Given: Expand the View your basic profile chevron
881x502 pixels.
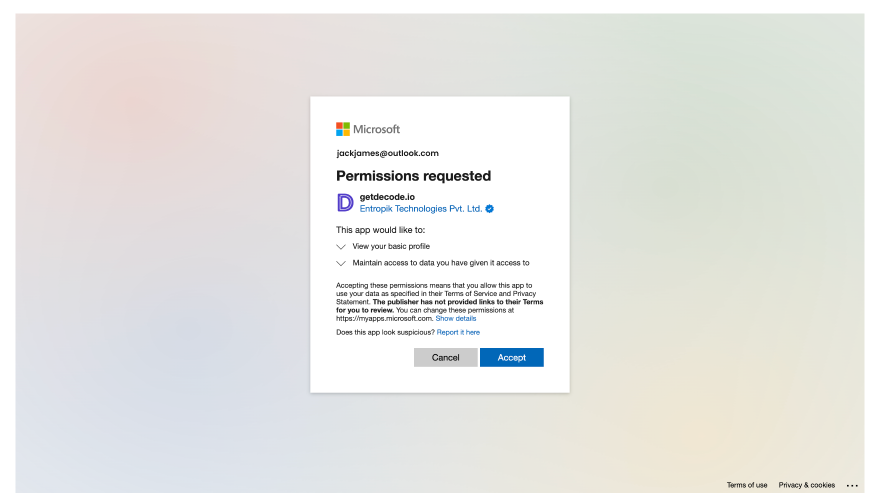Looking at the screenshot, I should coord(340,247).
